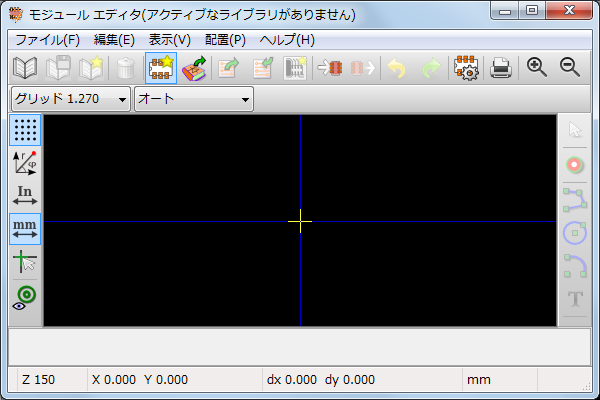Screen dimensions: 600x400
Task: Zoom in with the magnifier plus icon
Action: (537, 68)
